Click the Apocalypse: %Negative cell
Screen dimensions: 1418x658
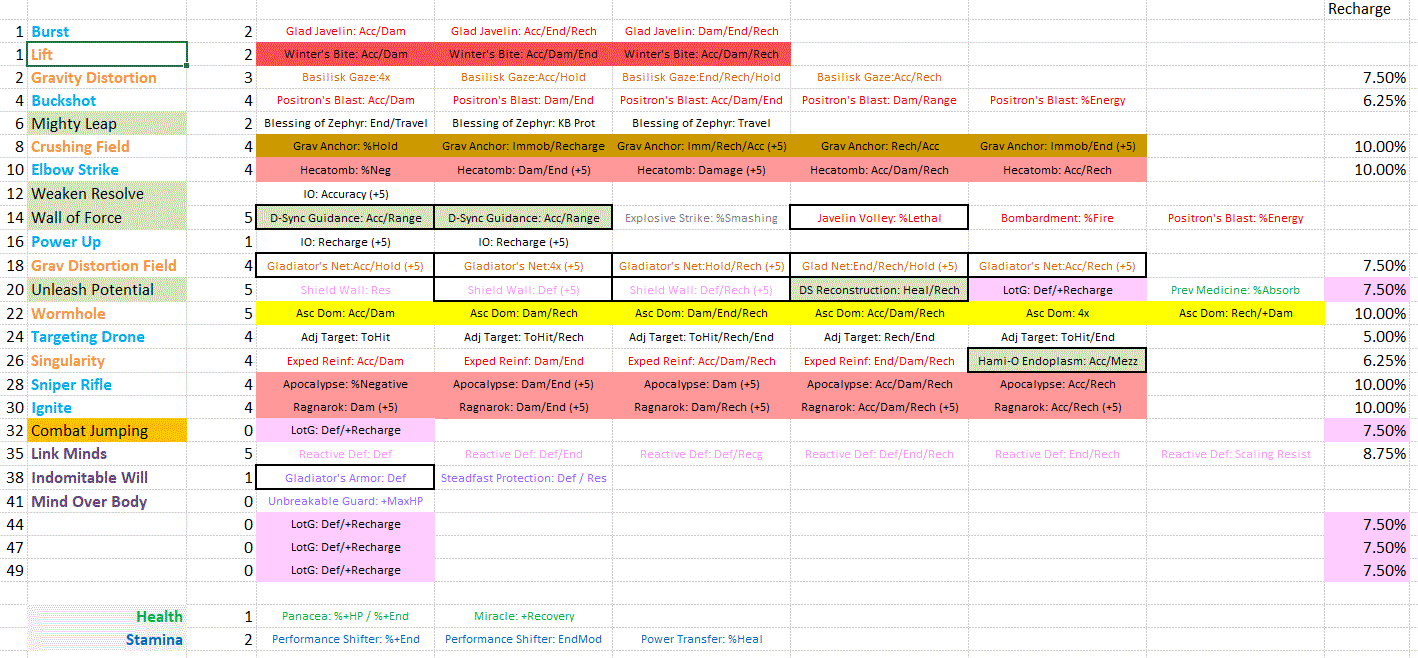(345, 385)
